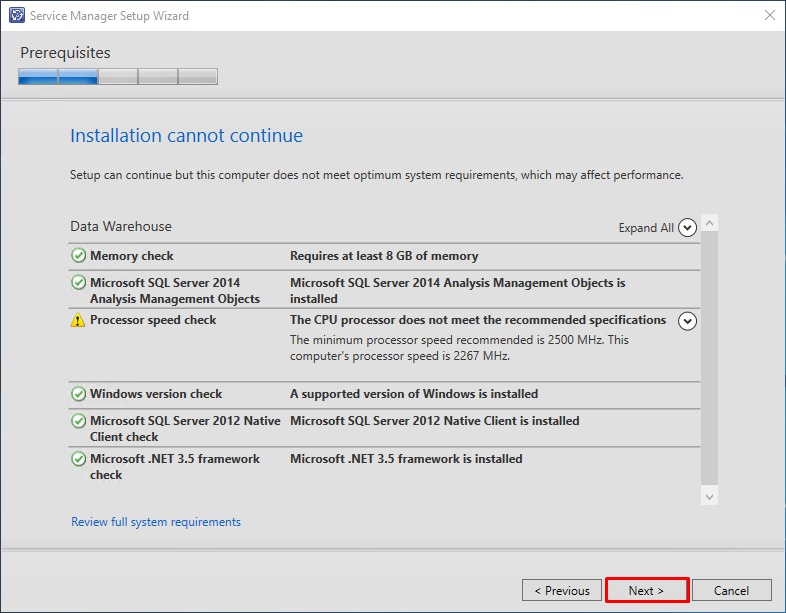The width and height of the screenshot is (786, 613).
Task: Click 'Microsoft .NET 3.5 framework is installed' text
Action: 406,459
